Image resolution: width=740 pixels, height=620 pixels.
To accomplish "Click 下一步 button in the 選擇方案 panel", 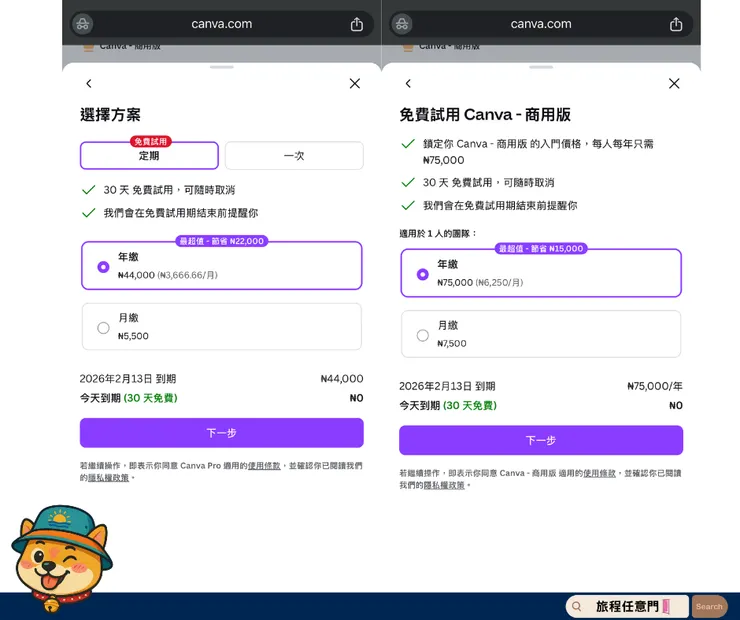I will point(221,433).
